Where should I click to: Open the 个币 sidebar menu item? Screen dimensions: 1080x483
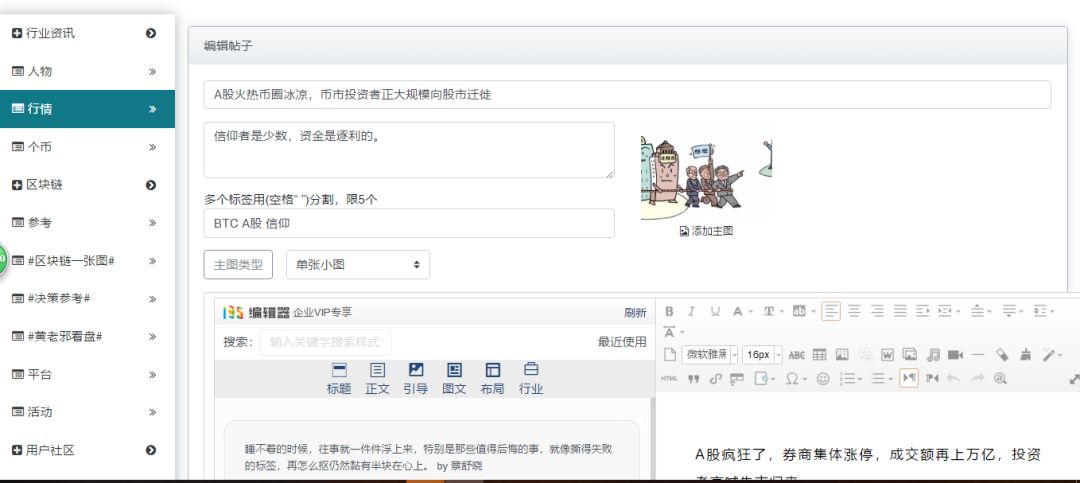coord(87,147)
